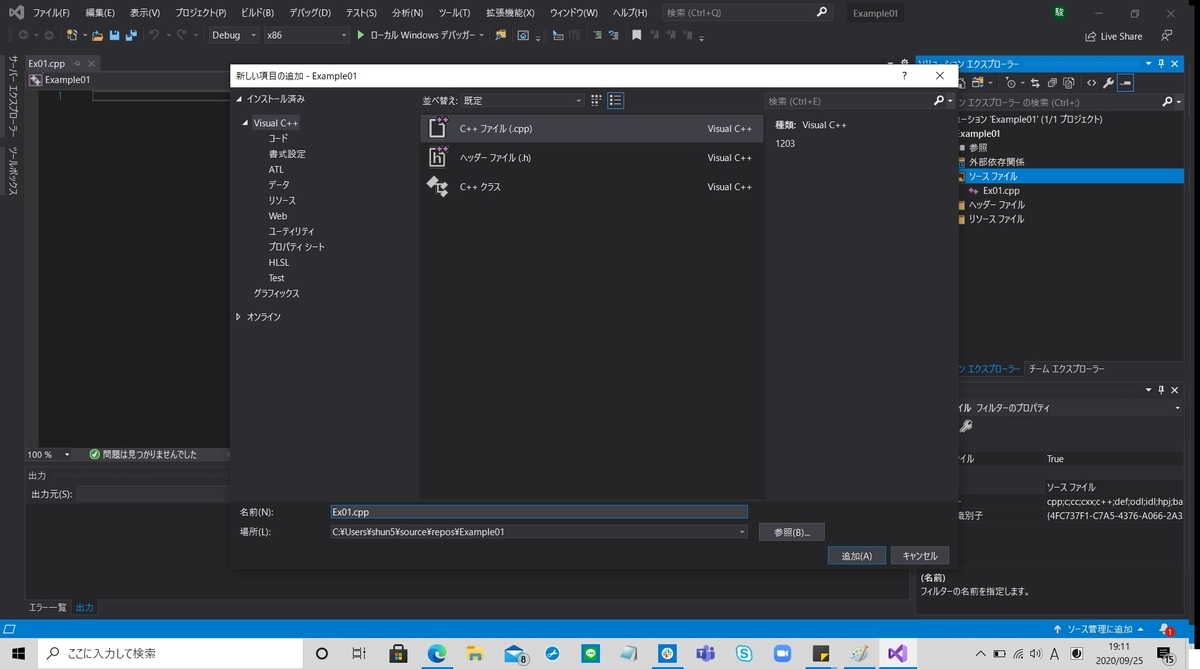1200x669 pixels.
Task: Open the x86 platform dropdown
Action: point(306,35)
